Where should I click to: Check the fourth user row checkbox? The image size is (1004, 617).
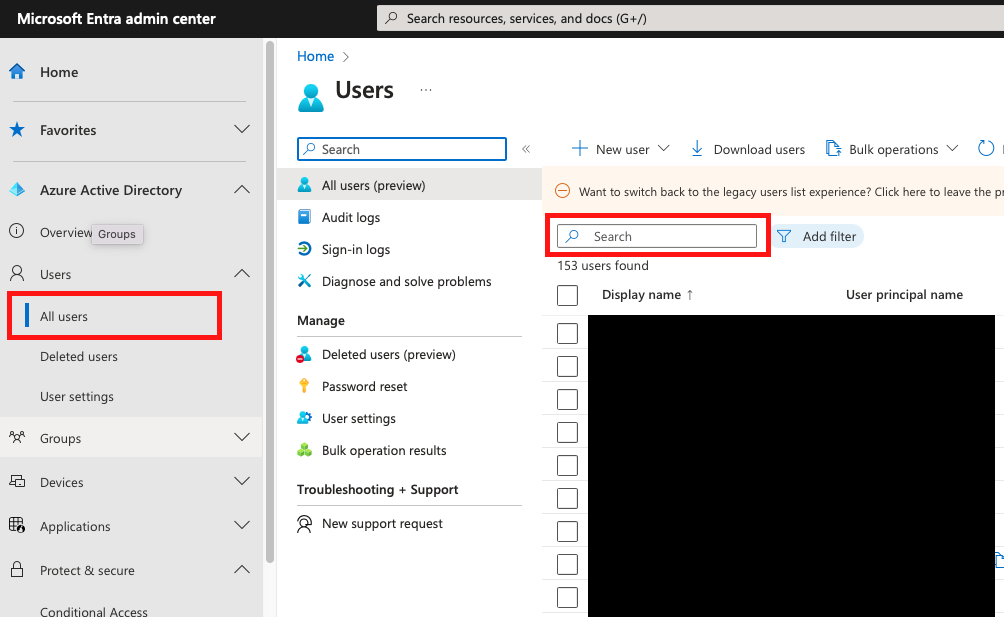pyautogui.click(x=567, y=433)
